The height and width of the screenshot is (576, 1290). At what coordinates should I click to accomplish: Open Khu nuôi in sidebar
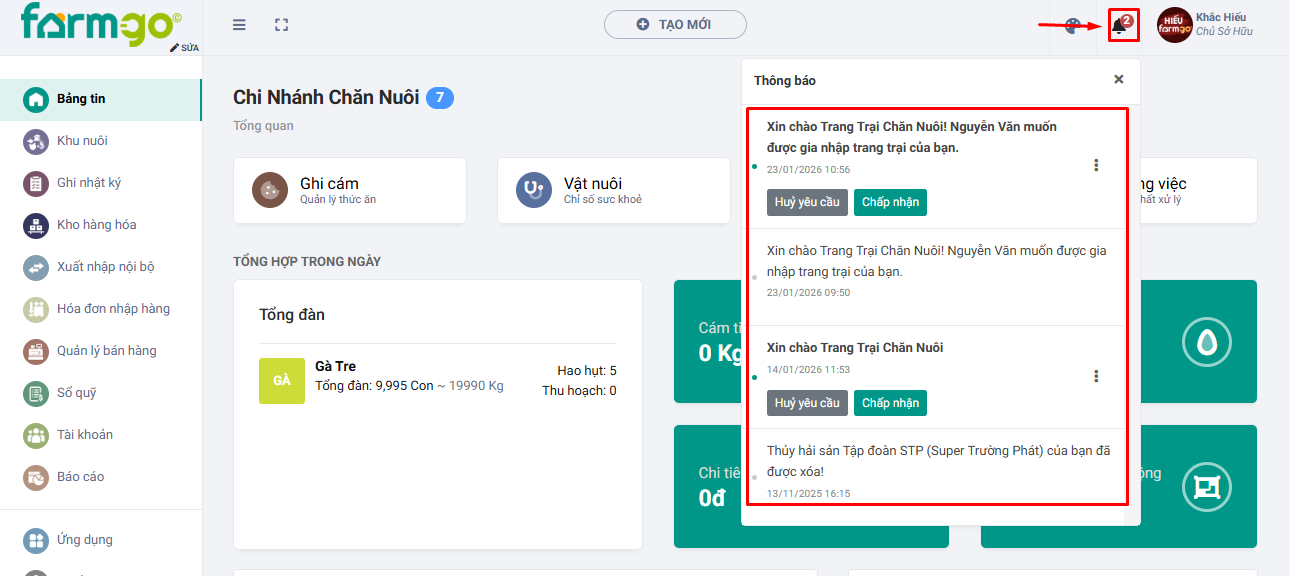click(82, 141)
